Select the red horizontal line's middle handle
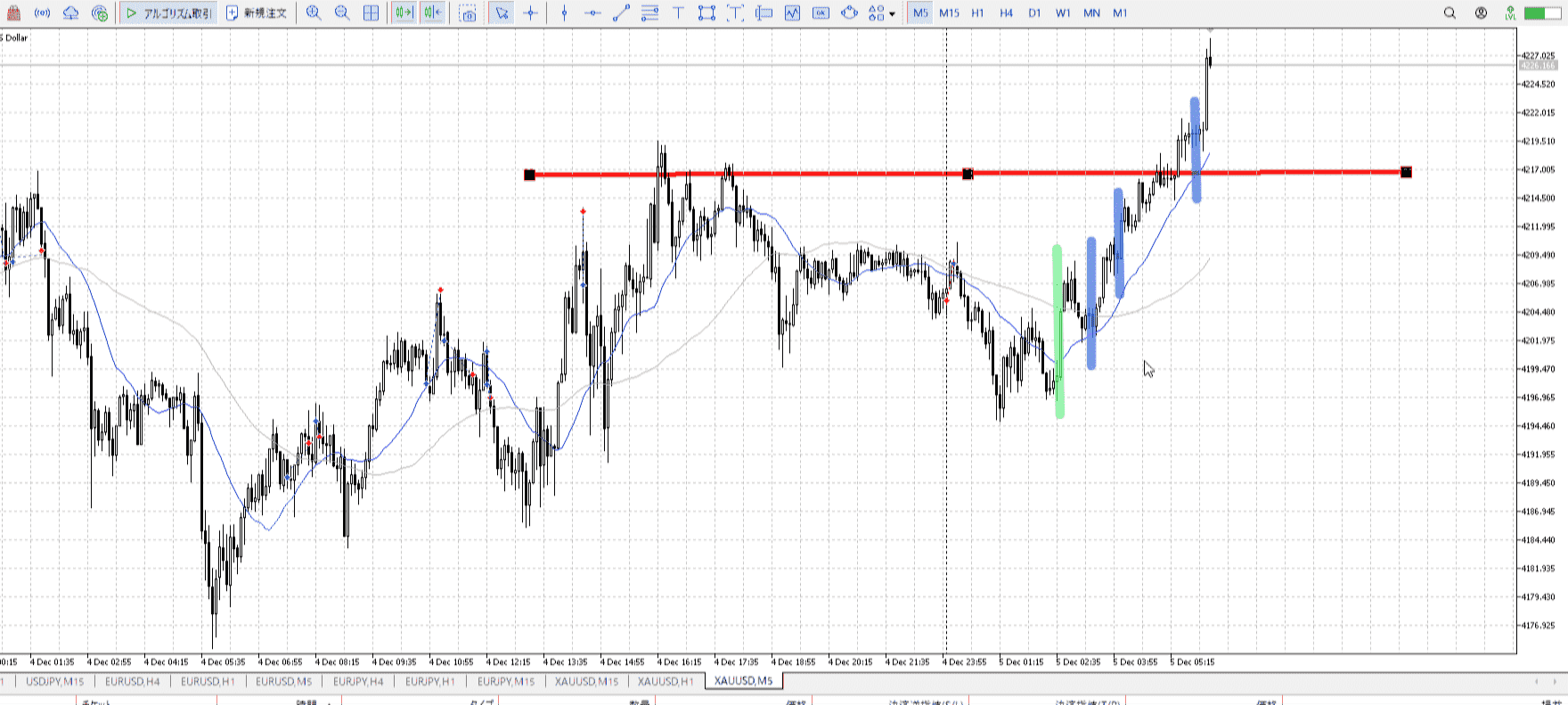 [x=968, y=174]
